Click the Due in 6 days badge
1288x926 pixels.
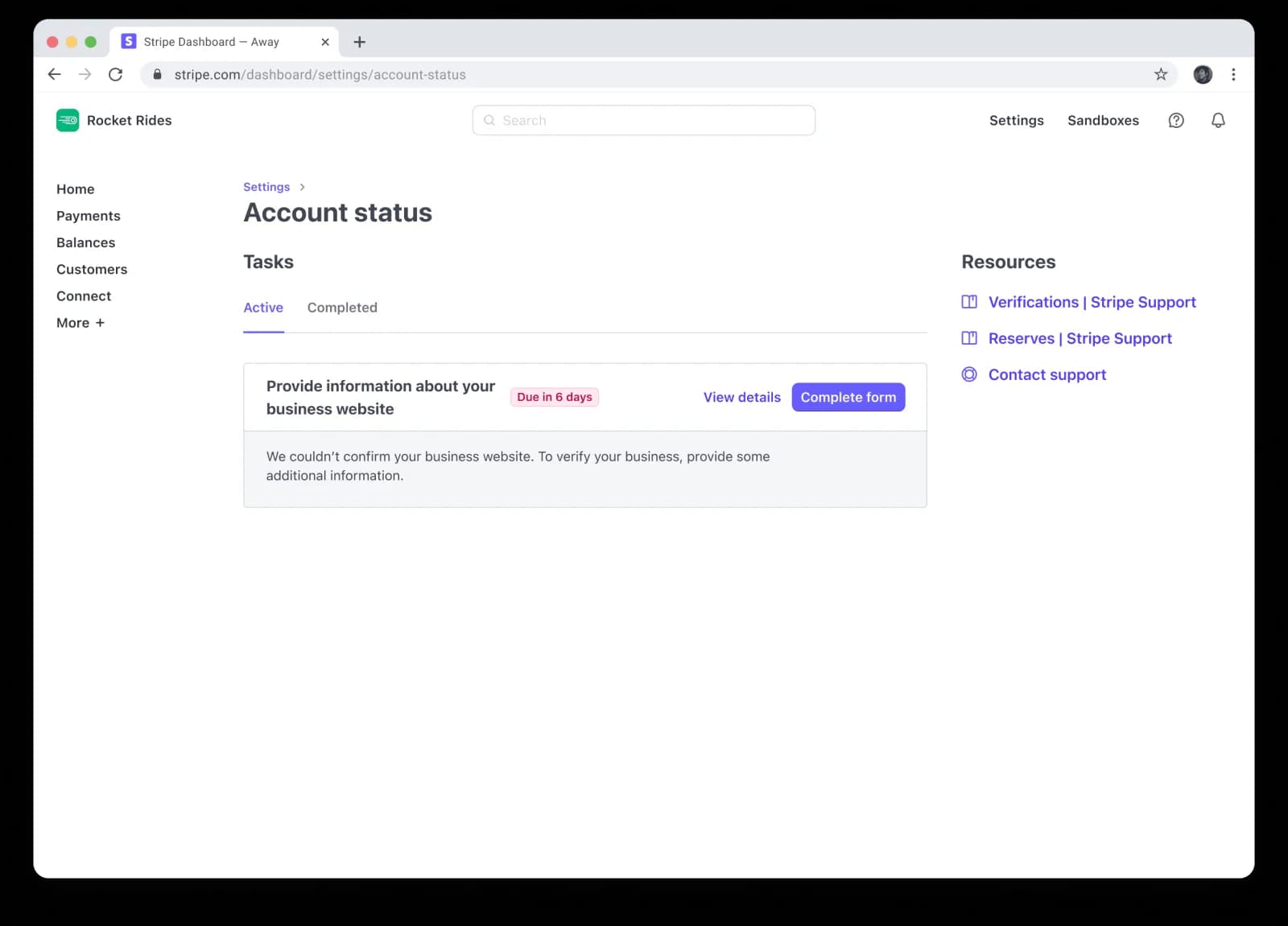click(x=555, y=397)
